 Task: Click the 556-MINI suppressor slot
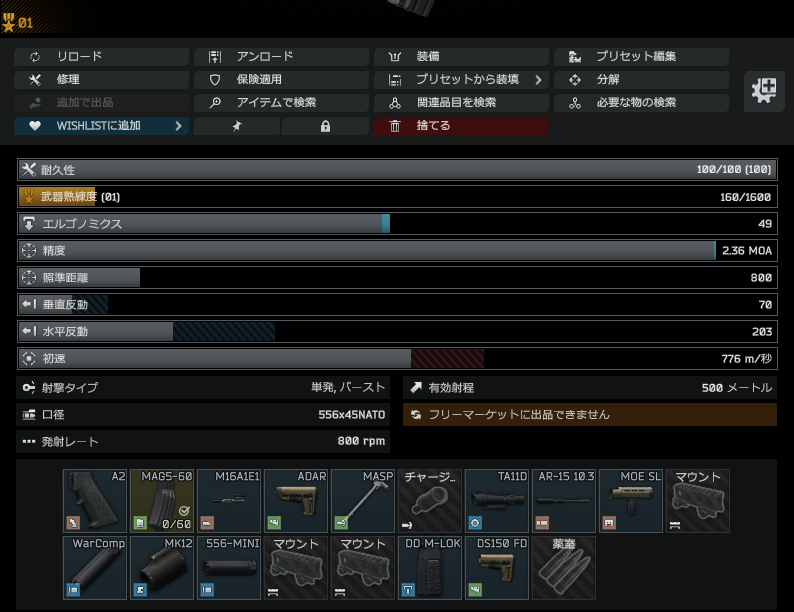229,568
